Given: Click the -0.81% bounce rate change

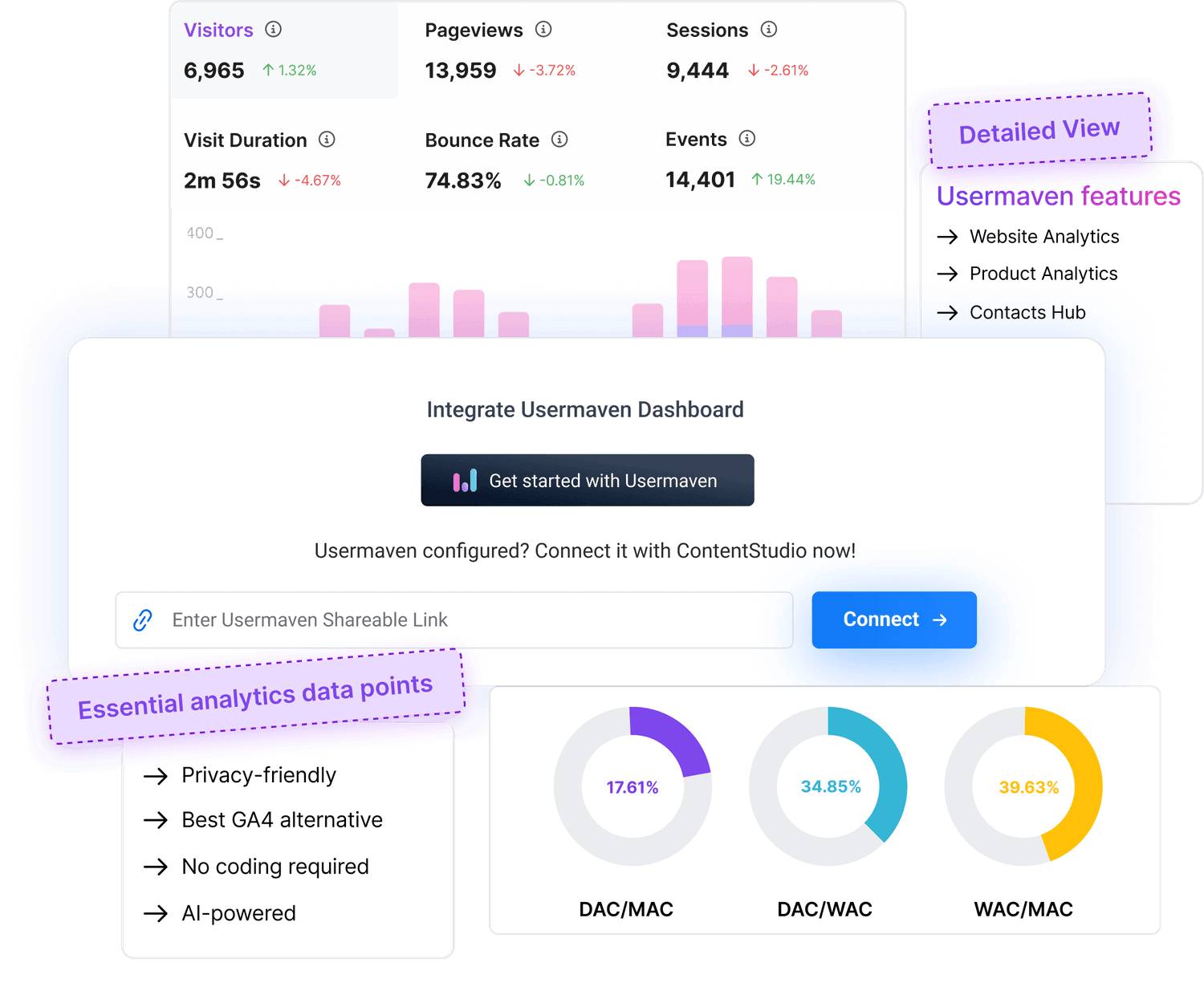Looking at the screenshot, I should pyautogui.click(x=554, y=181).
